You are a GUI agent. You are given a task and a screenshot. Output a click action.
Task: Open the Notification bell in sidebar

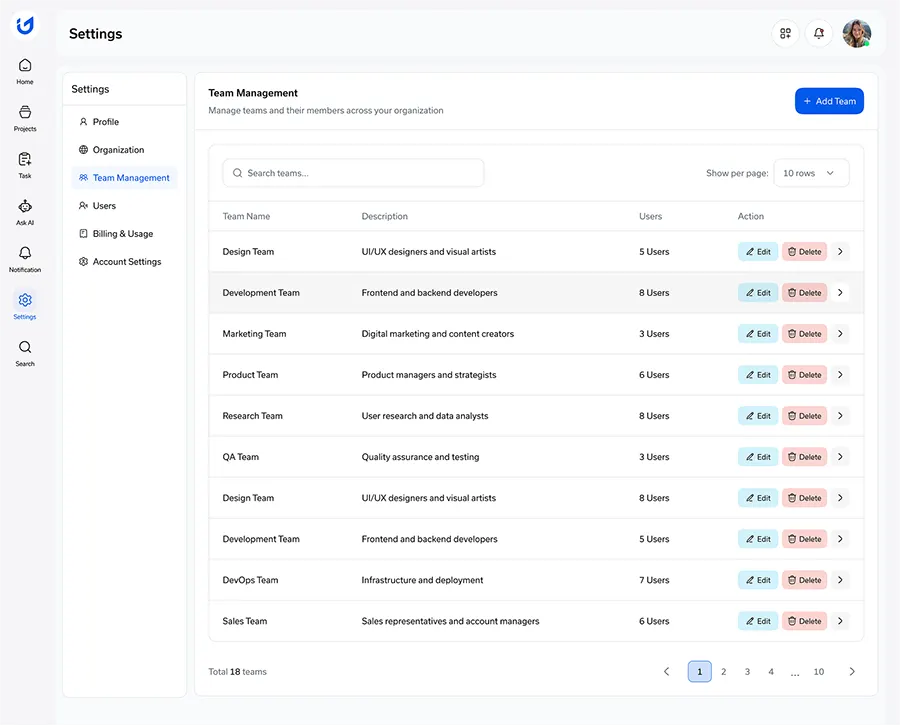point(25,259)
